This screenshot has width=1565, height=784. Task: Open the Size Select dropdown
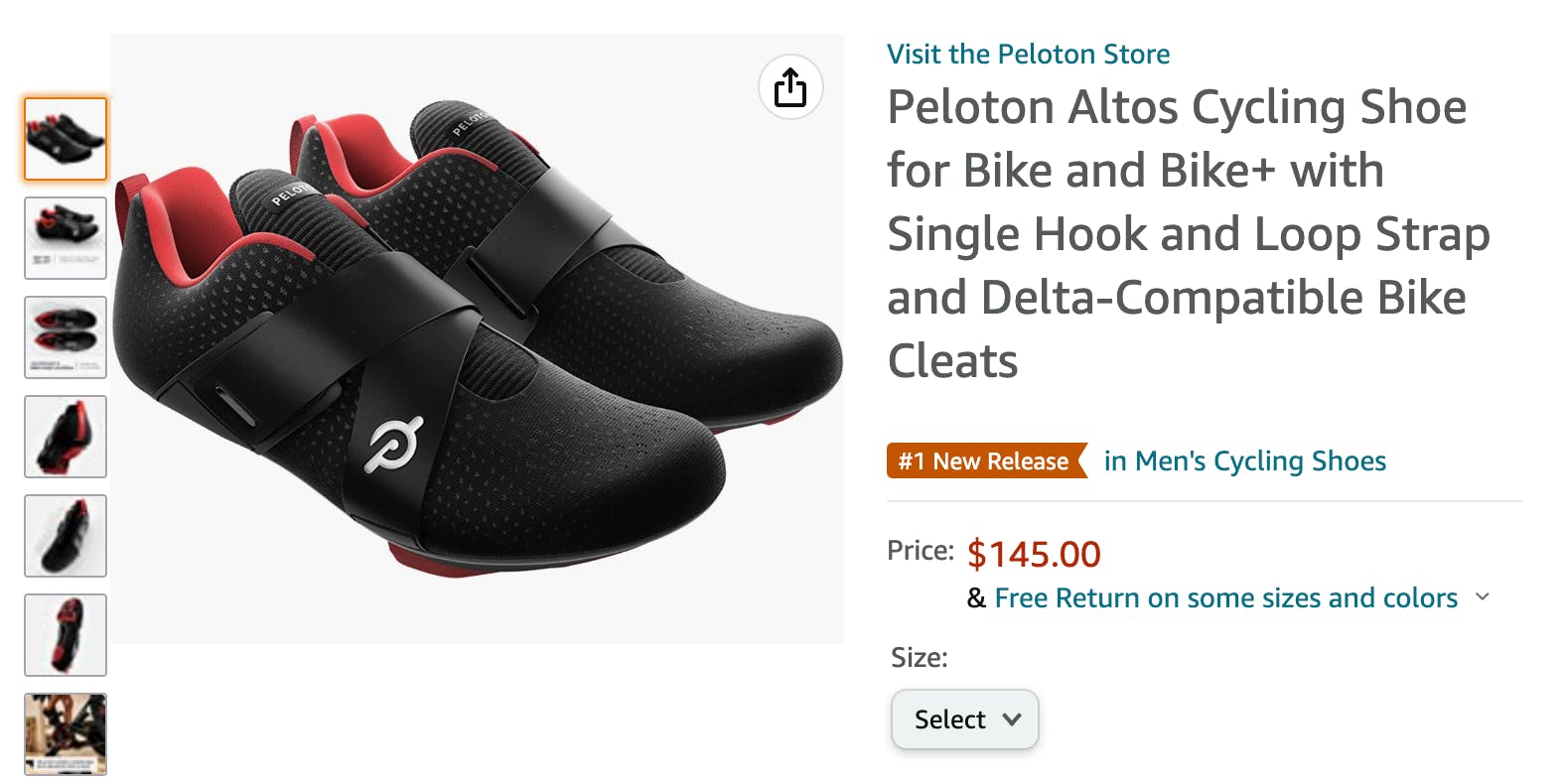pos(964,719)
